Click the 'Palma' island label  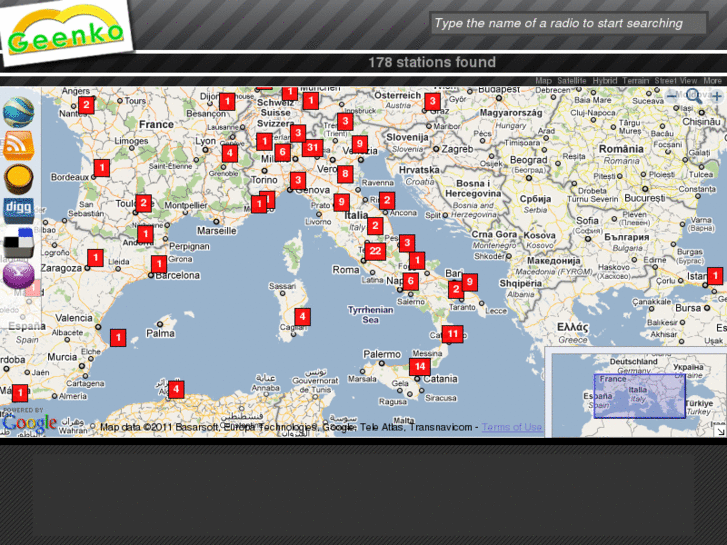click(160, 333)
